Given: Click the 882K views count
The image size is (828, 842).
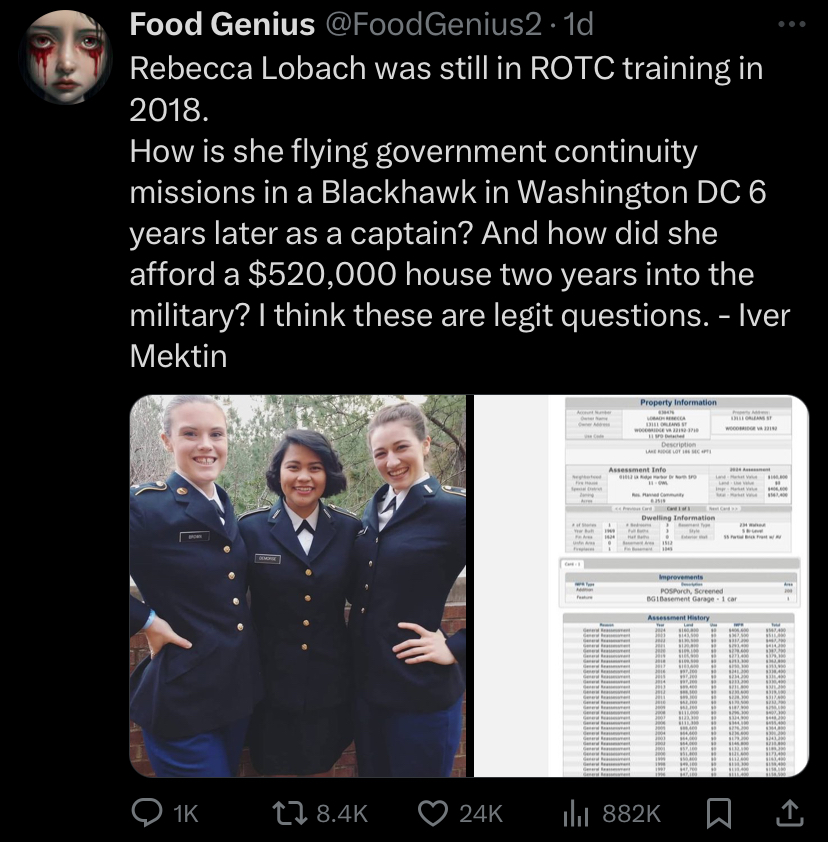Looking at the screenshot, I should pos(631,814).
